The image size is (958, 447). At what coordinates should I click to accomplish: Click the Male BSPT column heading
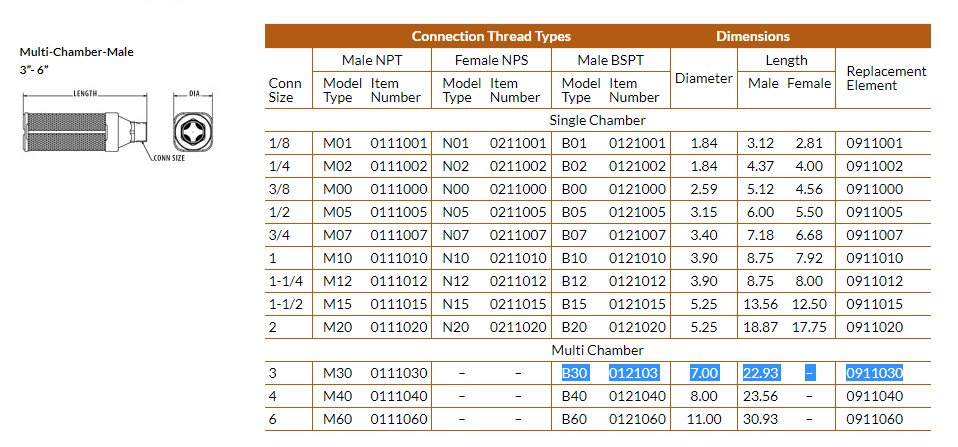[x=610, y=60]
